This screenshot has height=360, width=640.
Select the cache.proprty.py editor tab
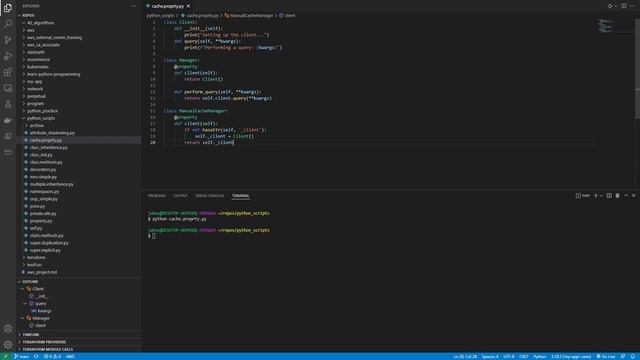click(x=167, y=6)
